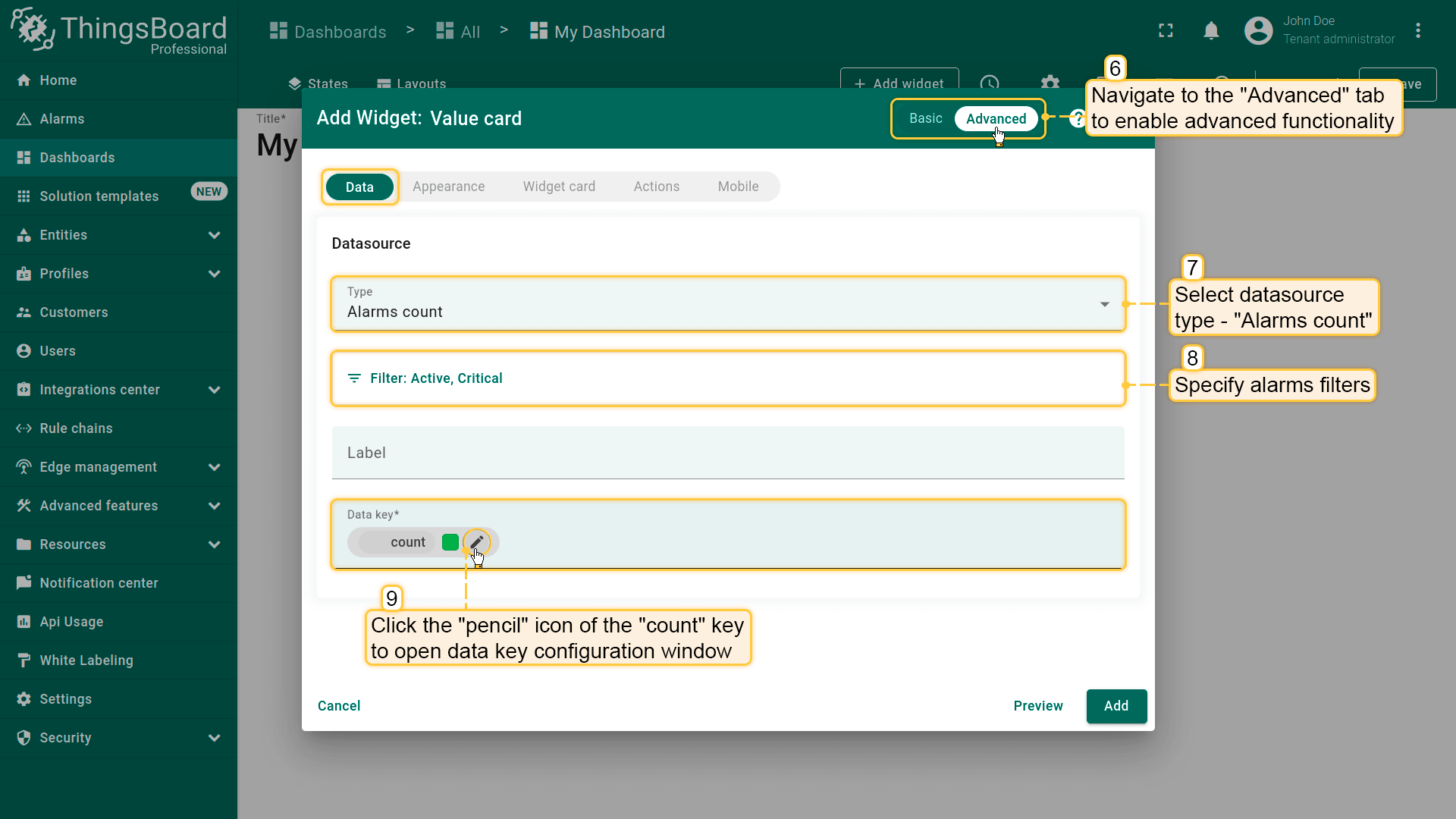
Task: Click the timewindow clock icon
Action: tap(989, 83)
